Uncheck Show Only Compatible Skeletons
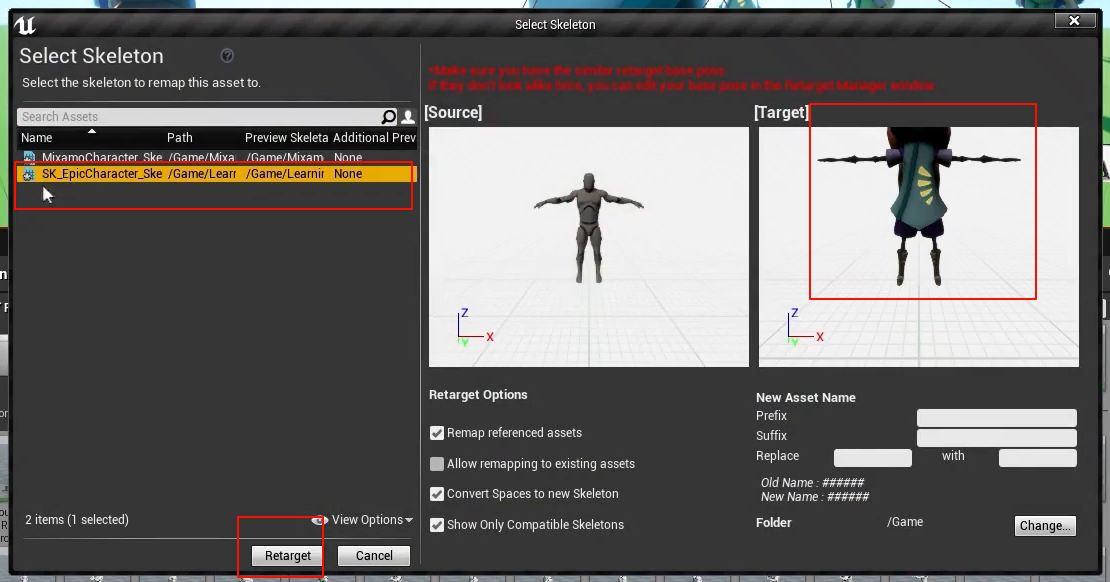The image size is (1110, 582). click(437, 525)
